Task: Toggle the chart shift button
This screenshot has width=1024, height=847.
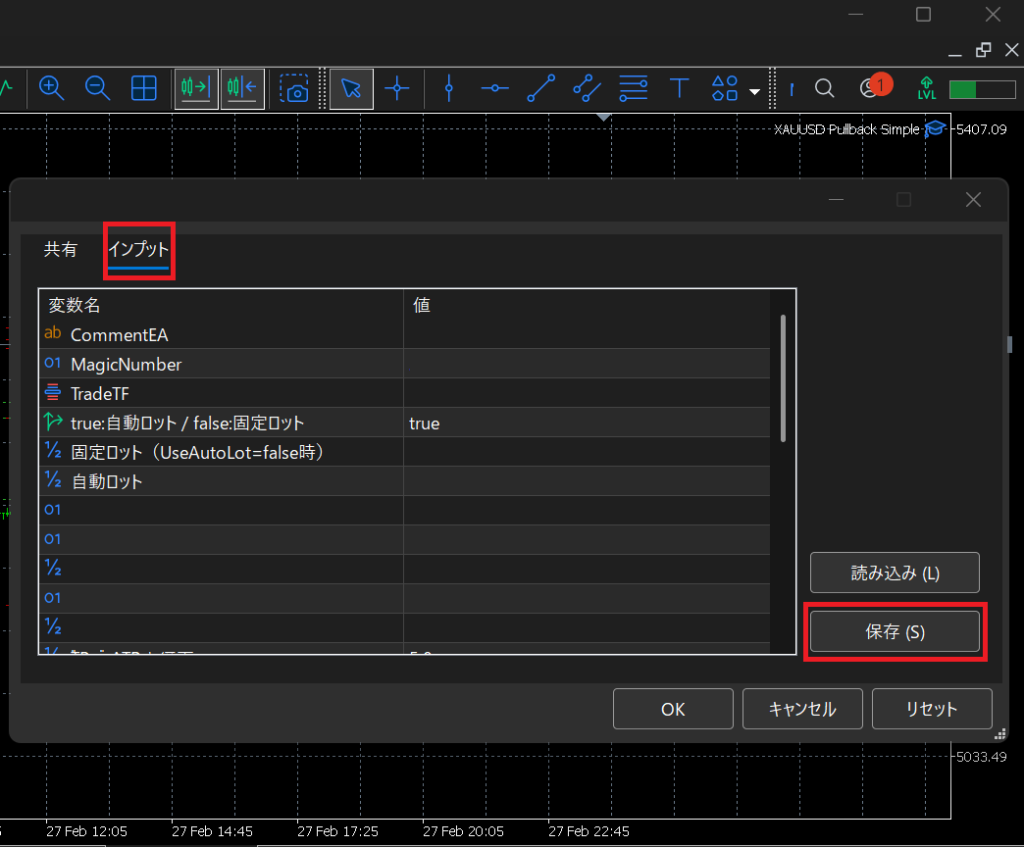Action: [242, 88]
